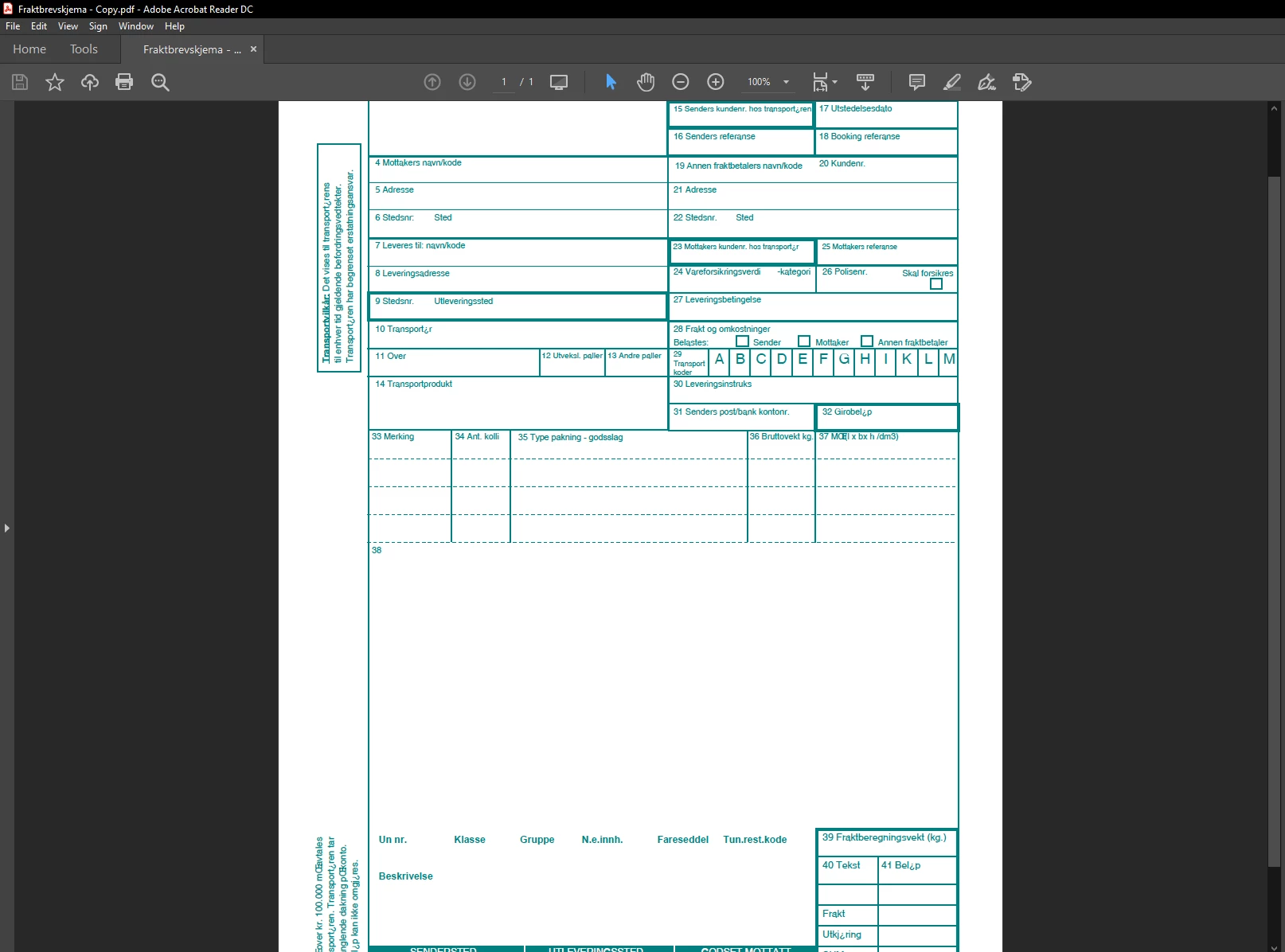This screenshot has width=1285, height=952.
Task: Click the scrollbar up arrow
Action: click(x=1275, y=108)
